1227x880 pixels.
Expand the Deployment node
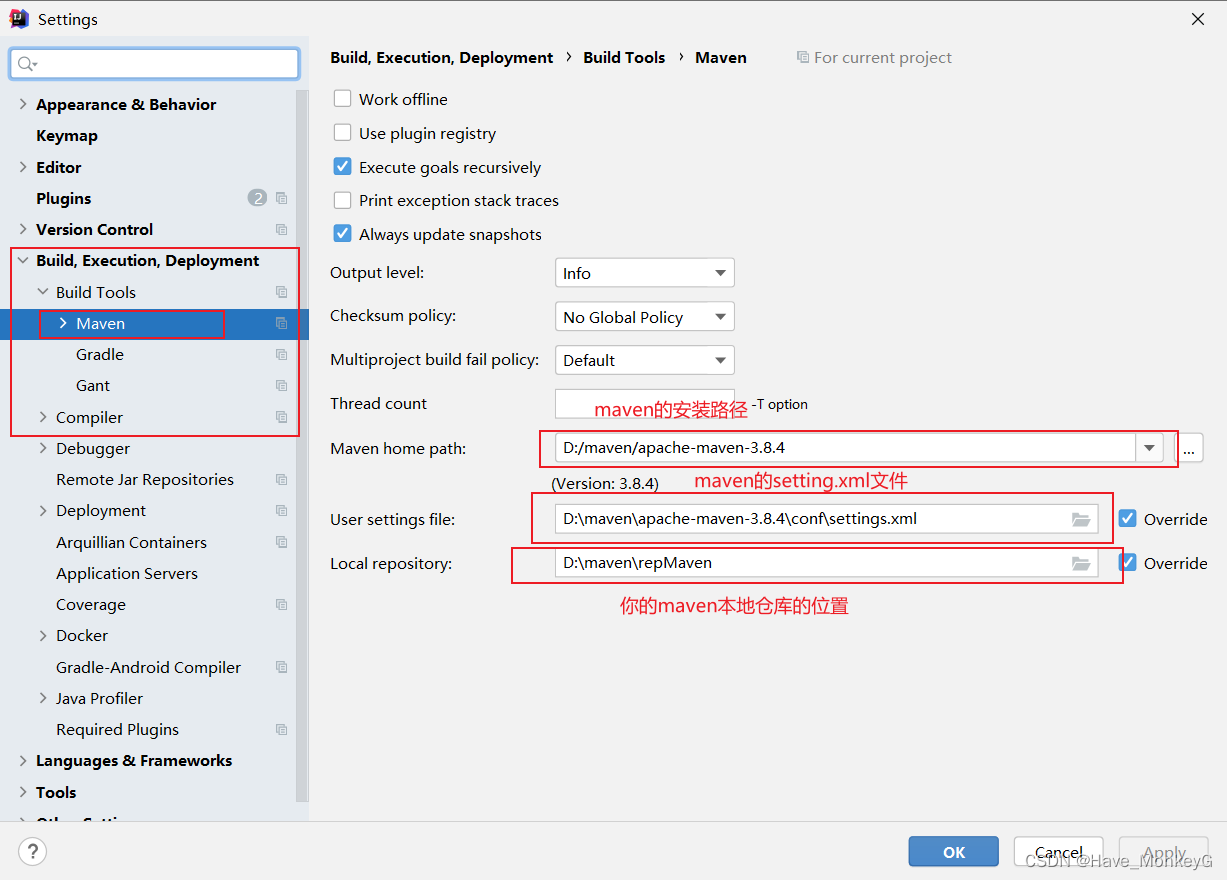[x=43, y=510]
